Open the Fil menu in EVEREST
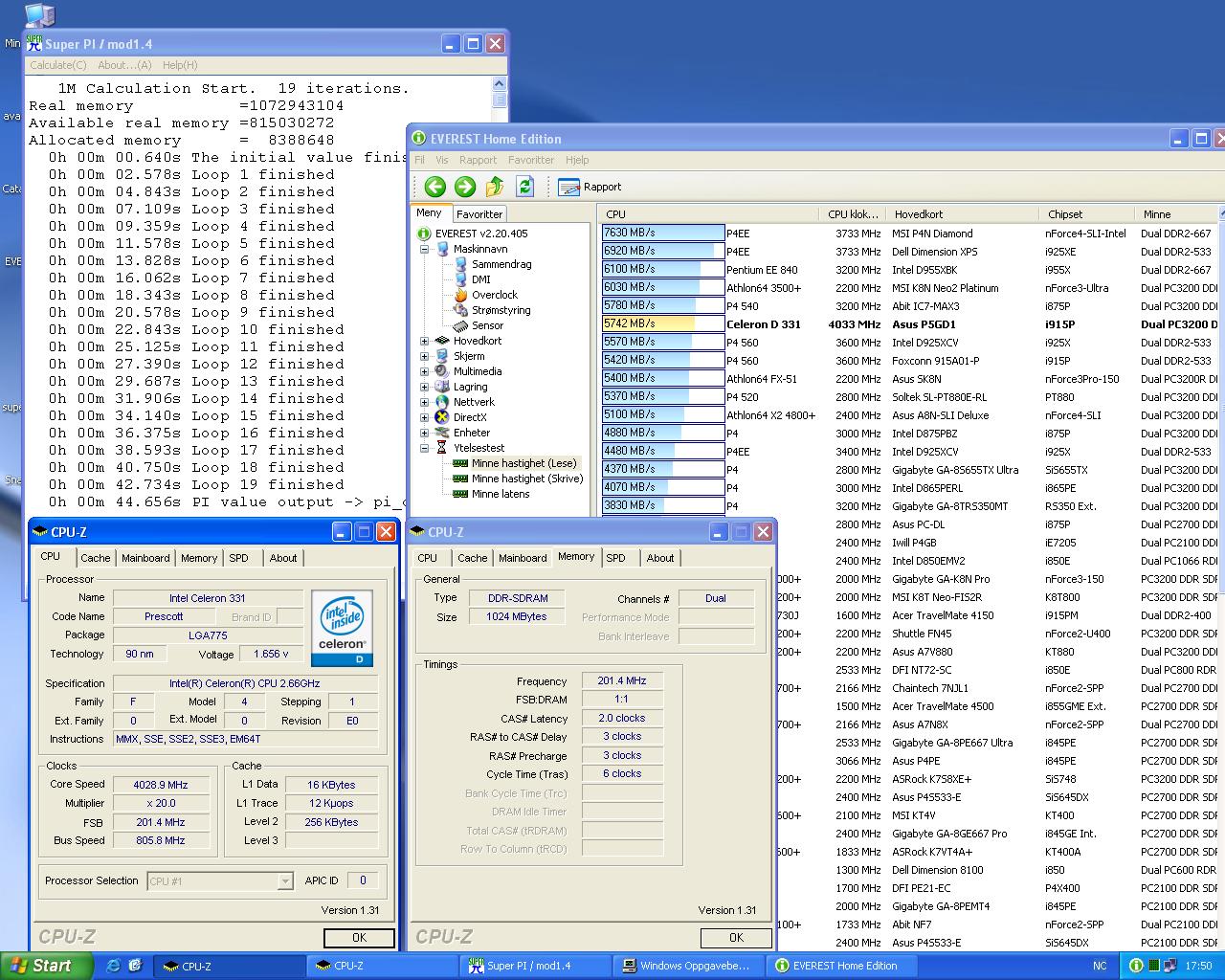Screen dimensions: 1225x980 coord(419,160)
